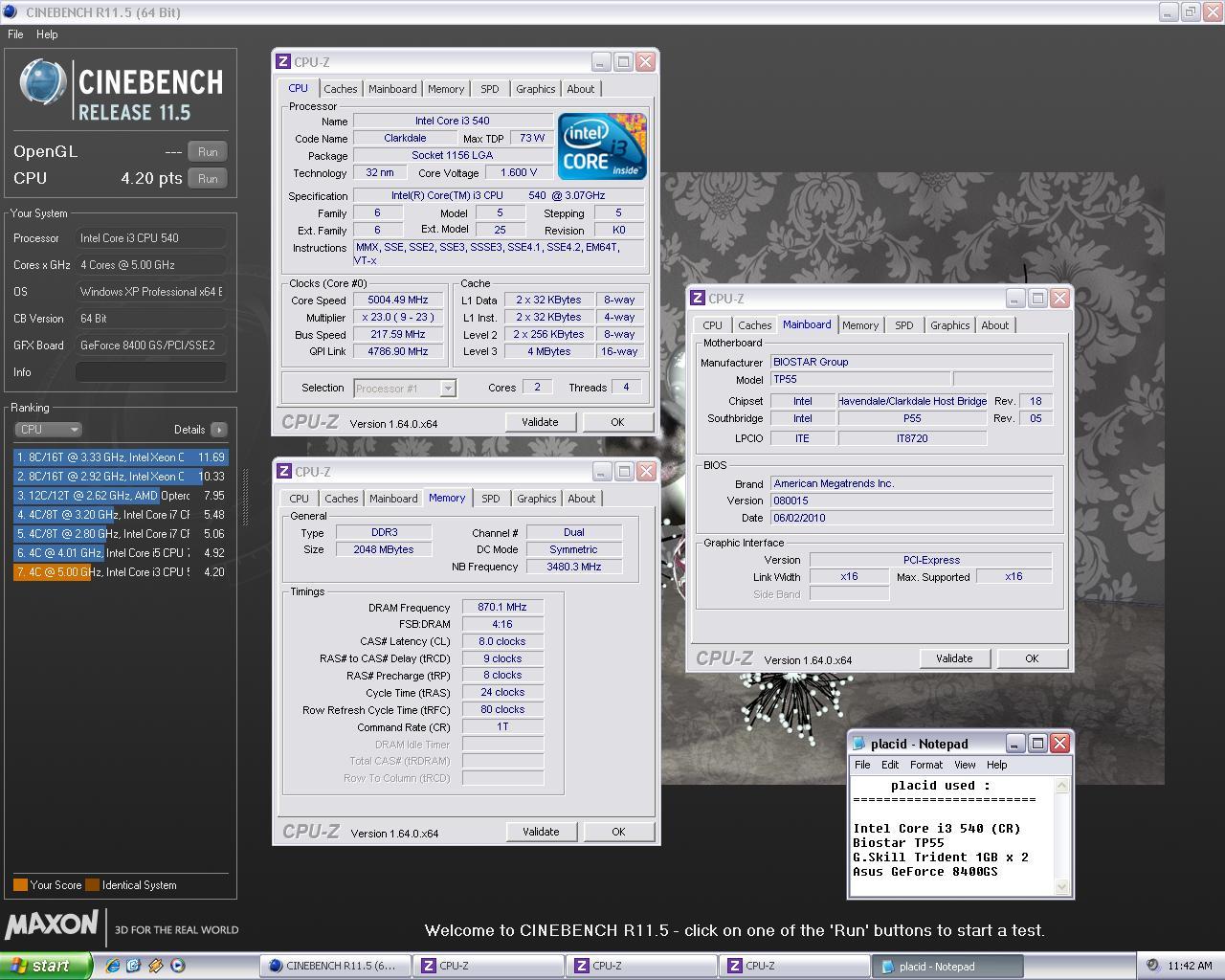
Task: Click the CPU-Z Z icon in the CPU window title bar
Action: pyautogui.click(x=283, y=62)
